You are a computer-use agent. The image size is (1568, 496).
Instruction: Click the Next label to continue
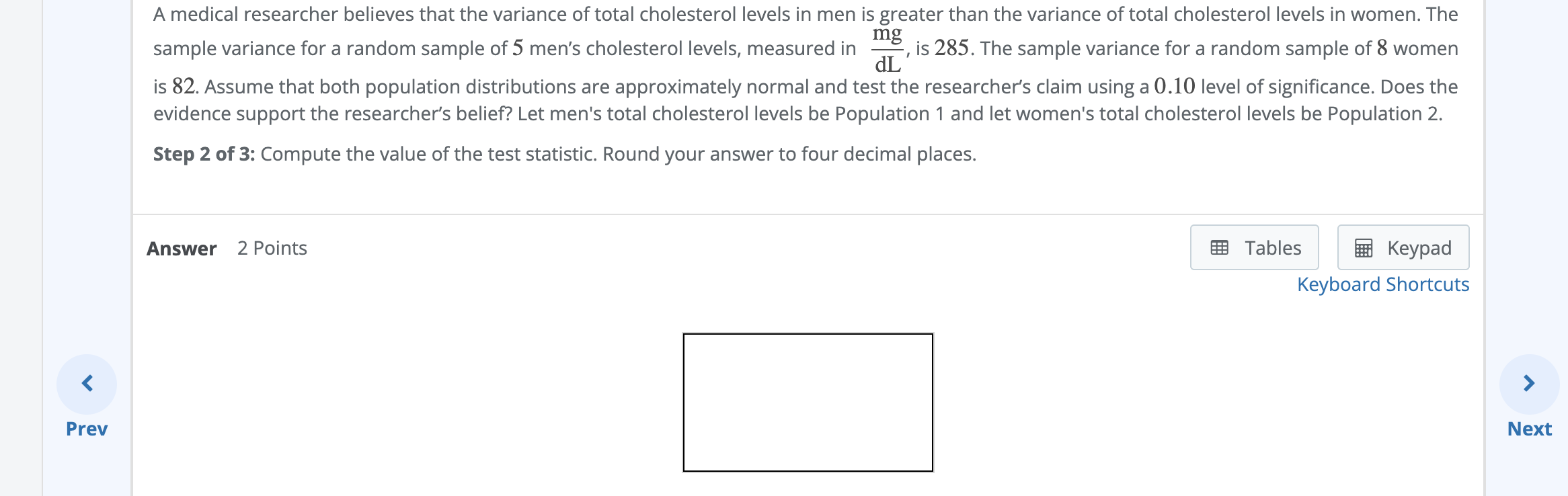click(x=1529, y=428)
